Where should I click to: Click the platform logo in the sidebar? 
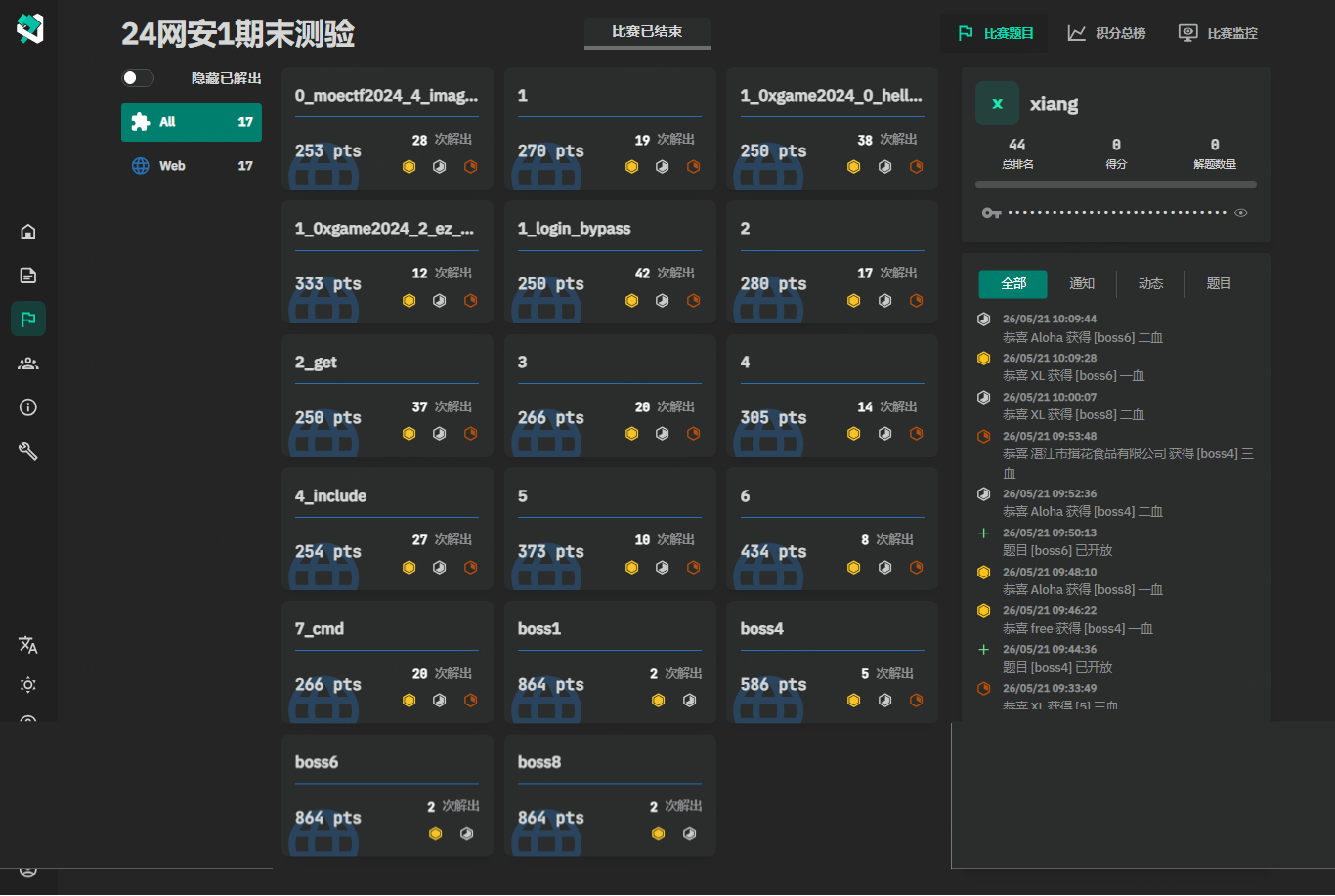tap(29, 29)
